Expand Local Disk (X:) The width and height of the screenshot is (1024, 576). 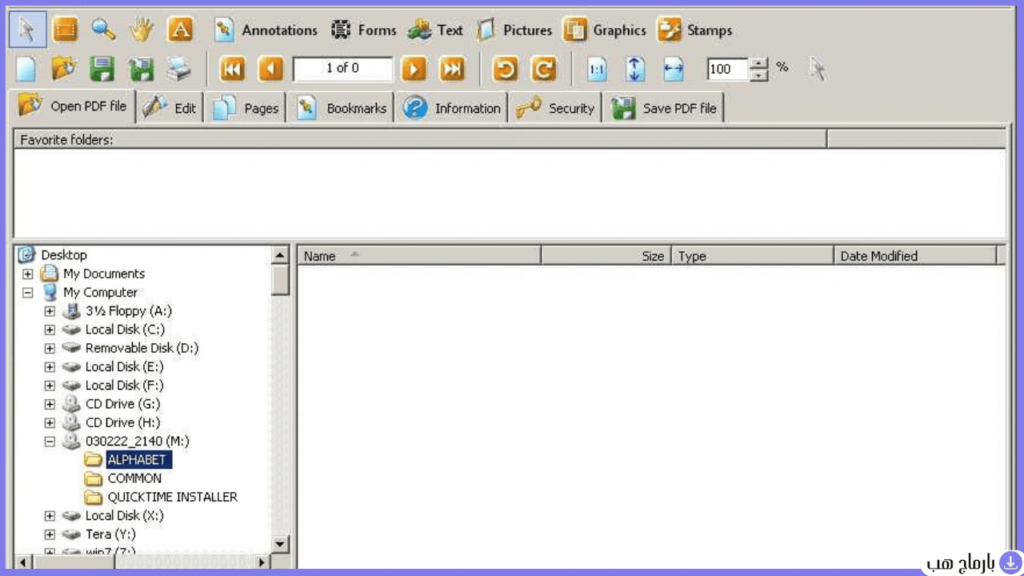(50, 516)
